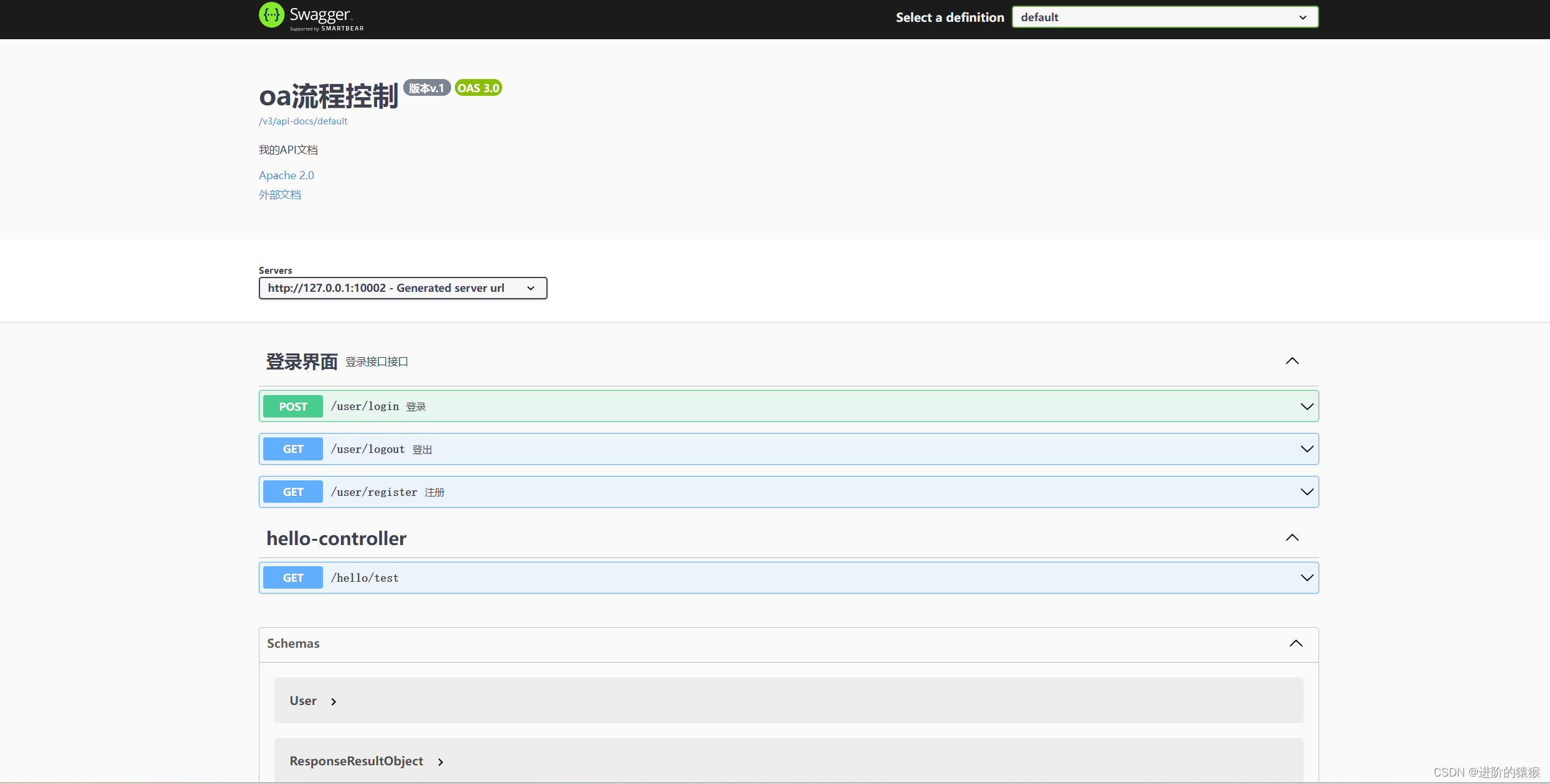
Task: Click the GET badge on /hello/test
Action: click(292, 577)
